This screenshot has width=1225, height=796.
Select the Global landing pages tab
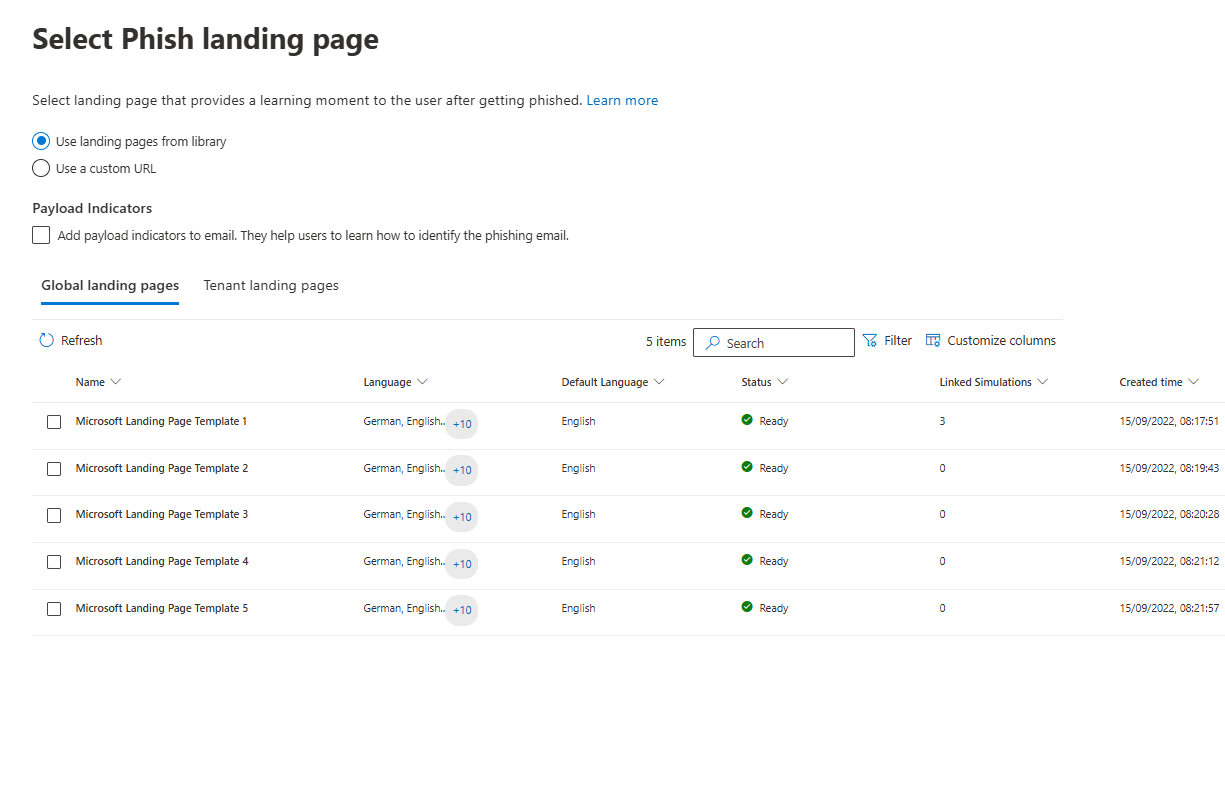click(110, 286)
